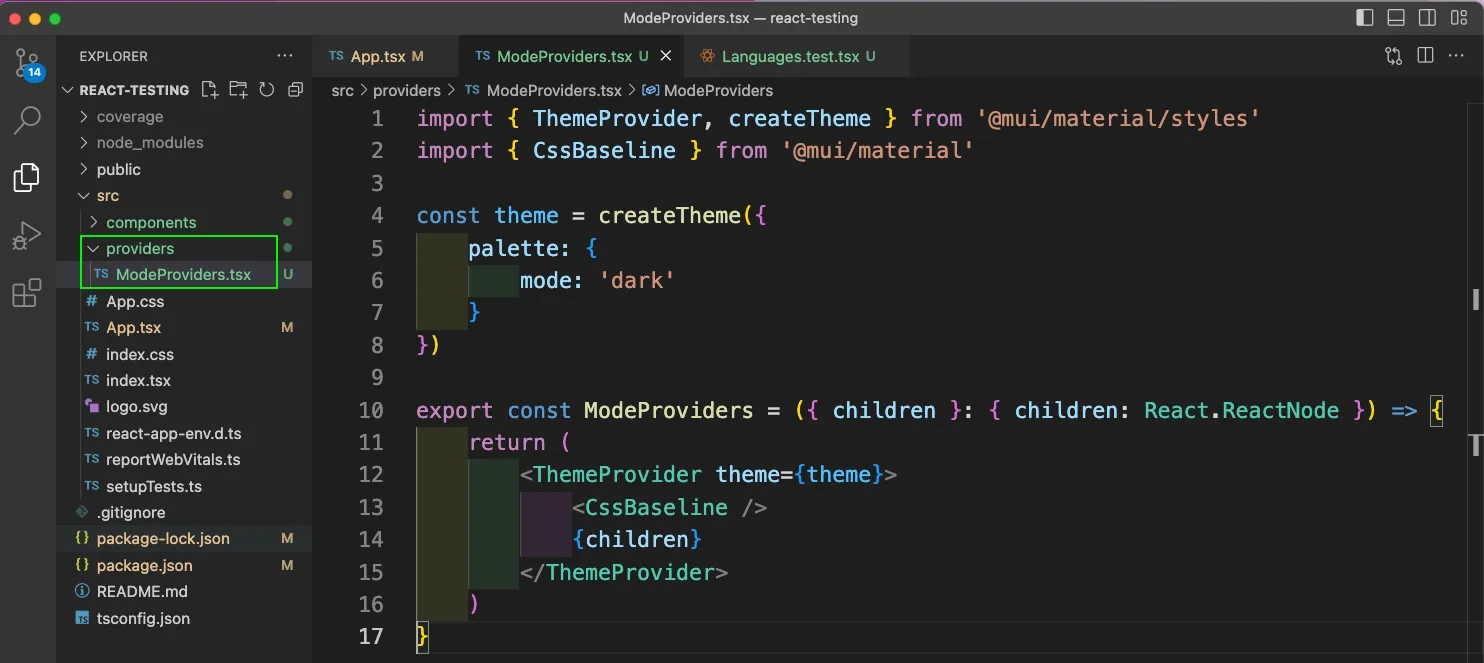Screen dimensions: 1484x663
Task: Open App.tsx in the Explorer tree
Action: [133, 328]
